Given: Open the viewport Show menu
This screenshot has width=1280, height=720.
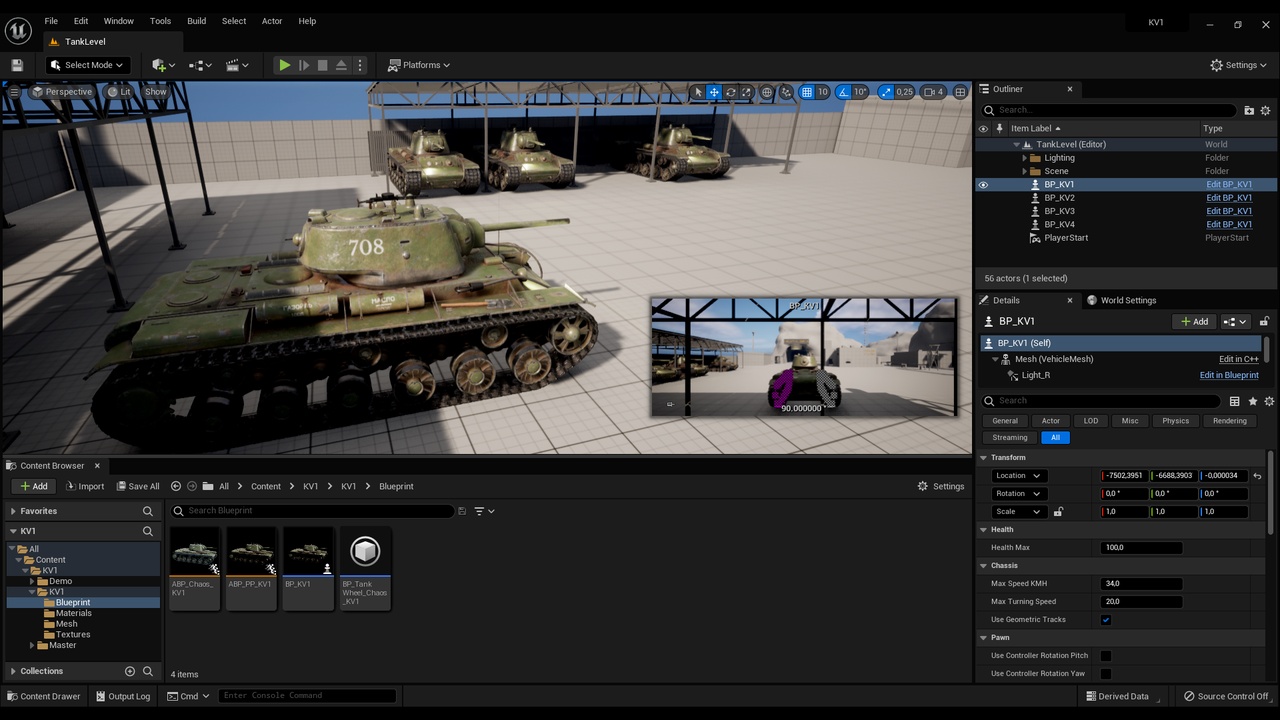Looking at the screenshot, I should (156, 92).
